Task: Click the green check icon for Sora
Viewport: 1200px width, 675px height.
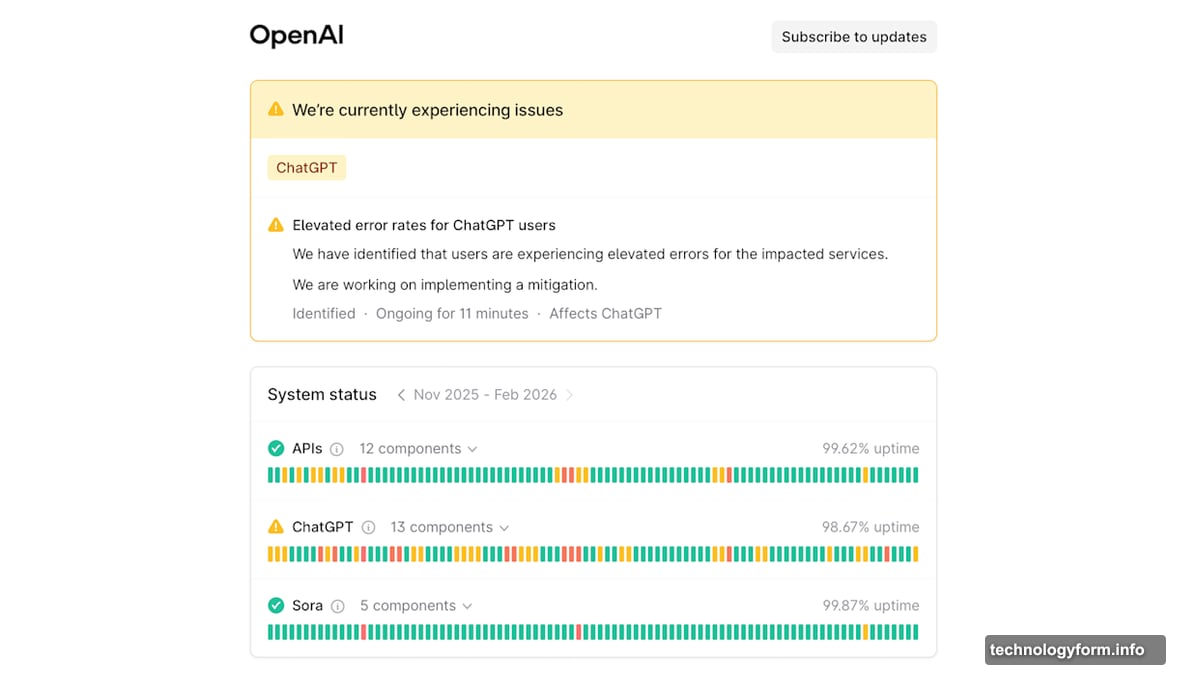Action: (276, 605)
